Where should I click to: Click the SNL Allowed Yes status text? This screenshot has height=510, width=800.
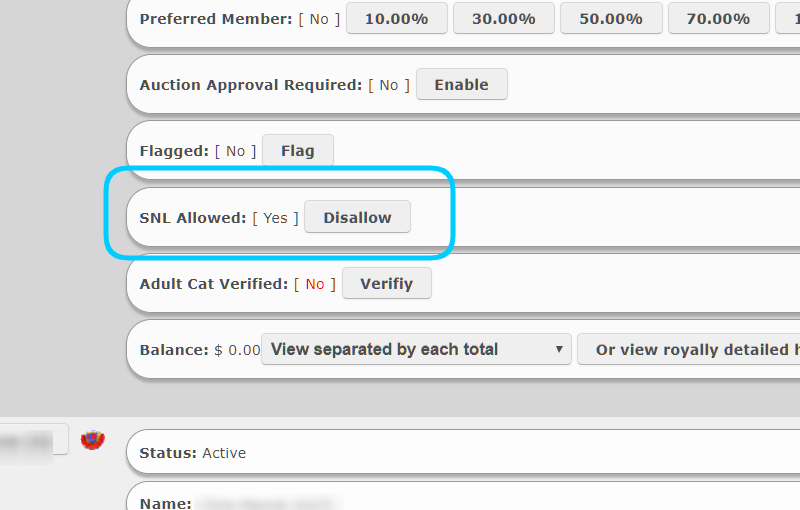[276, 218]
